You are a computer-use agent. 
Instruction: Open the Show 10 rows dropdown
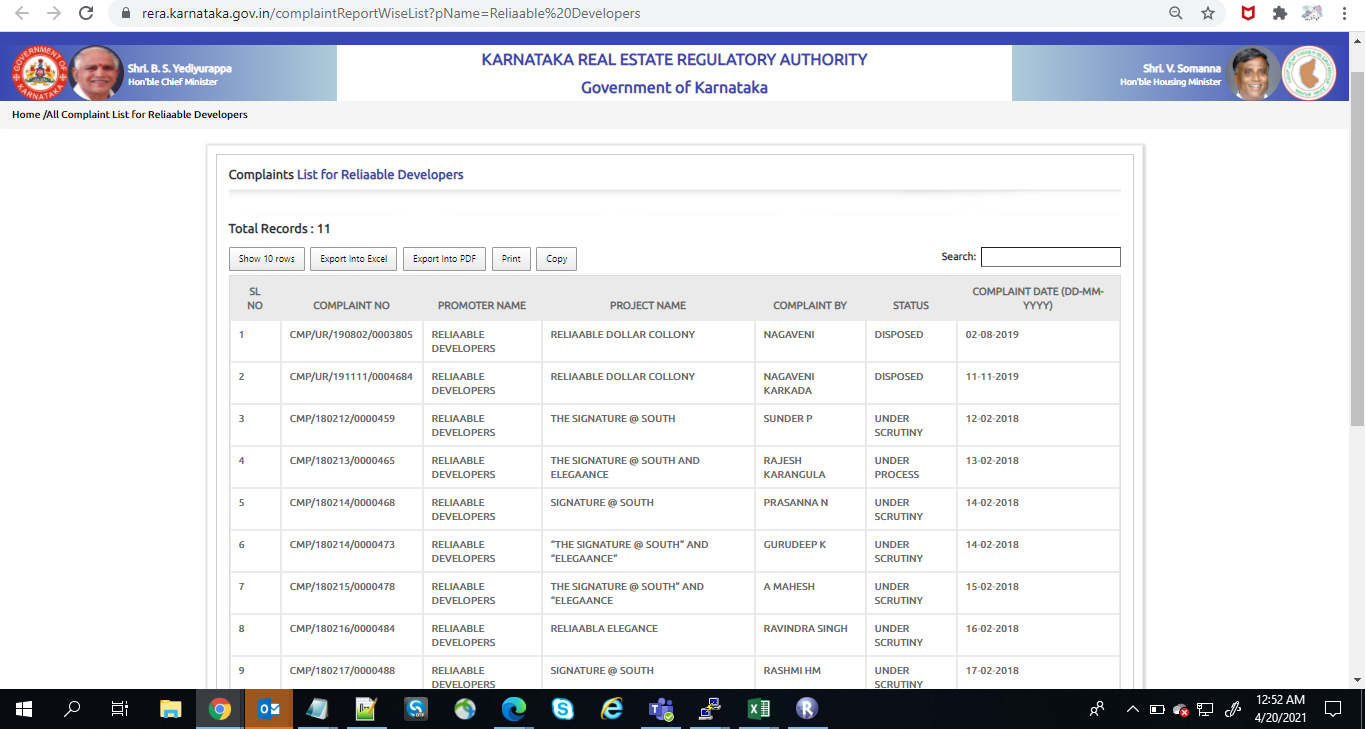click(x=266, y=259)
